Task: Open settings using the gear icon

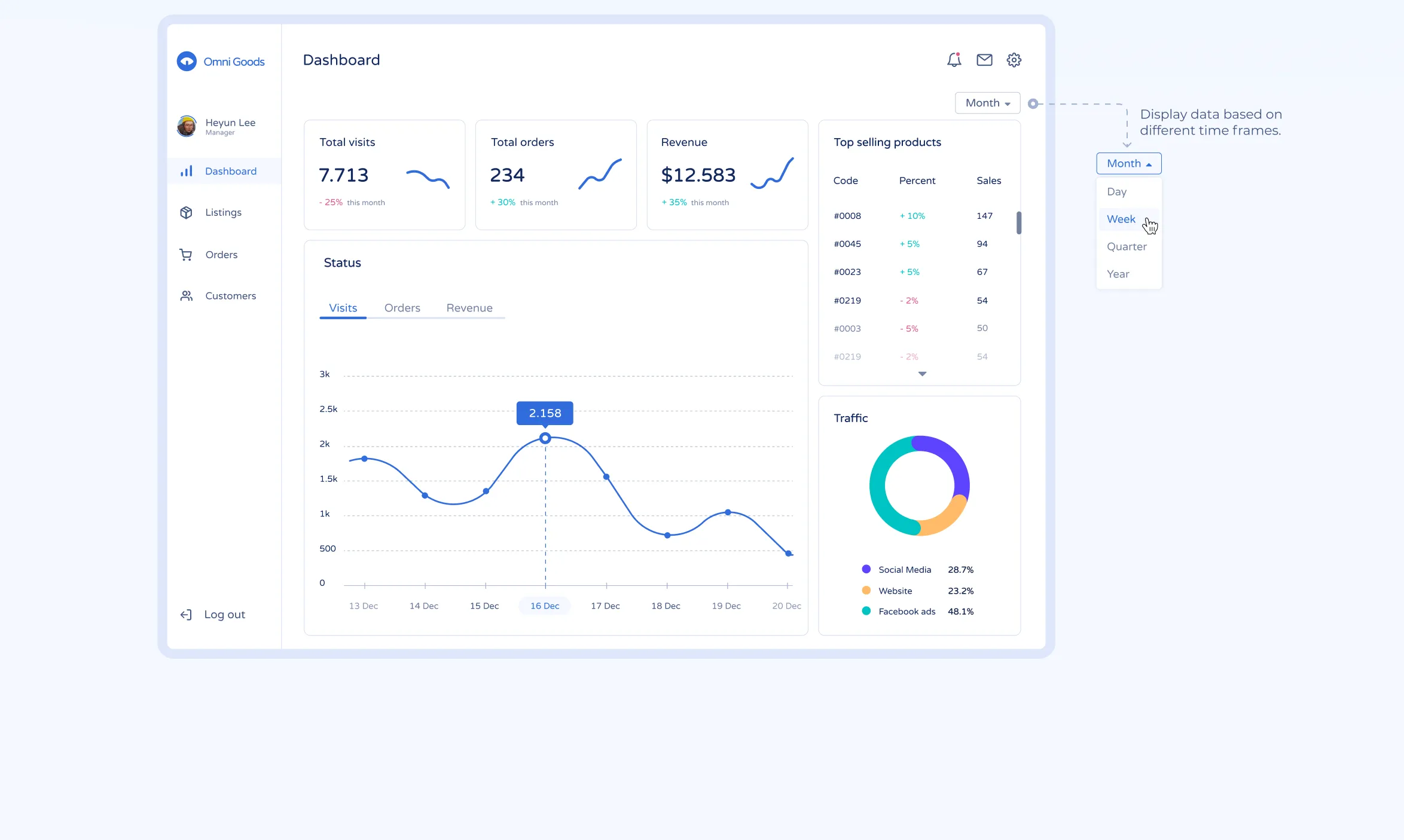Action: (1014, 60)
